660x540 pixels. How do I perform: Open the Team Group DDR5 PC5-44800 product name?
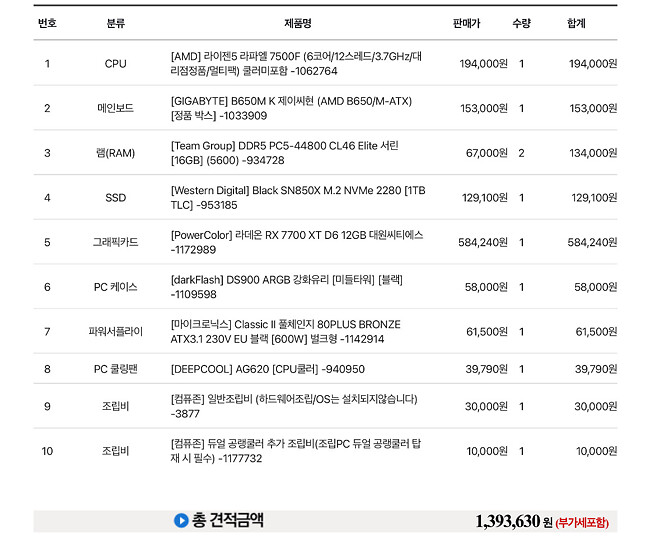pos(285,153)
